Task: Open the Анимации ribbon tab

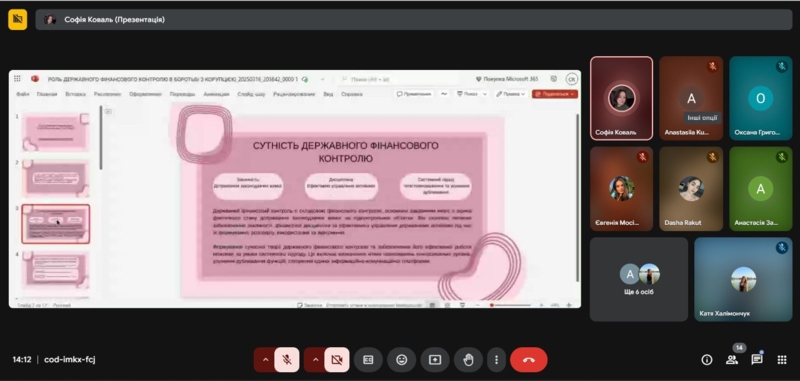Action: pyautogui.click(x=216, y=94)
